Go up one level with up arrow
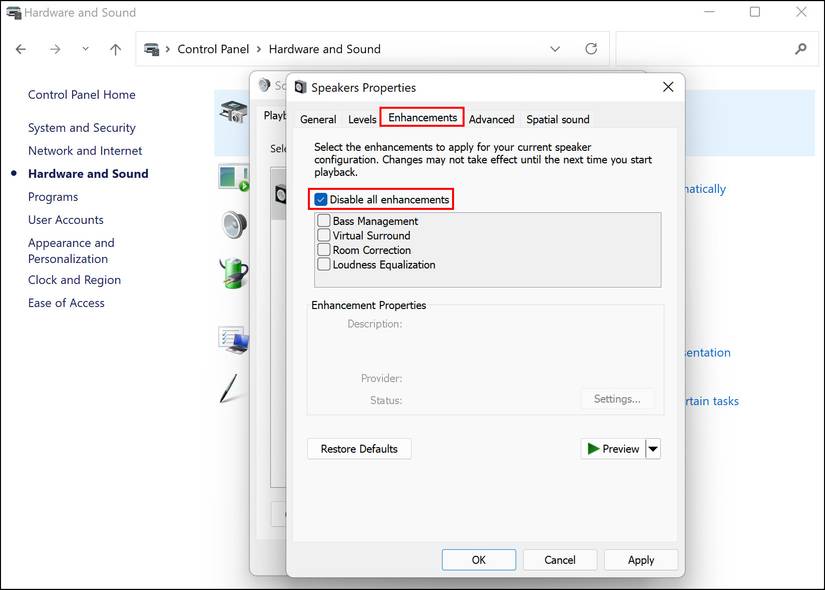 115,49
